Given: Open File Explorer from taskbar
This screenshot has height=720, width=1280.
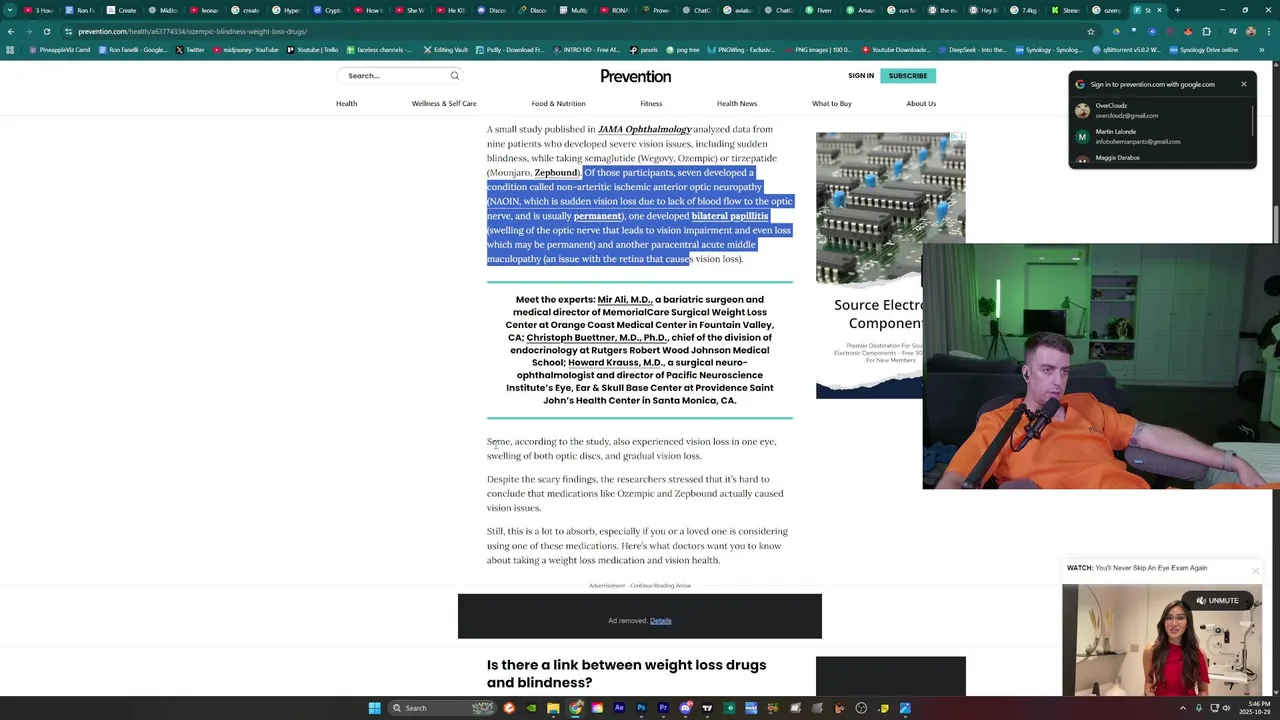Looking at the screenshot, I should coord(553,708).
